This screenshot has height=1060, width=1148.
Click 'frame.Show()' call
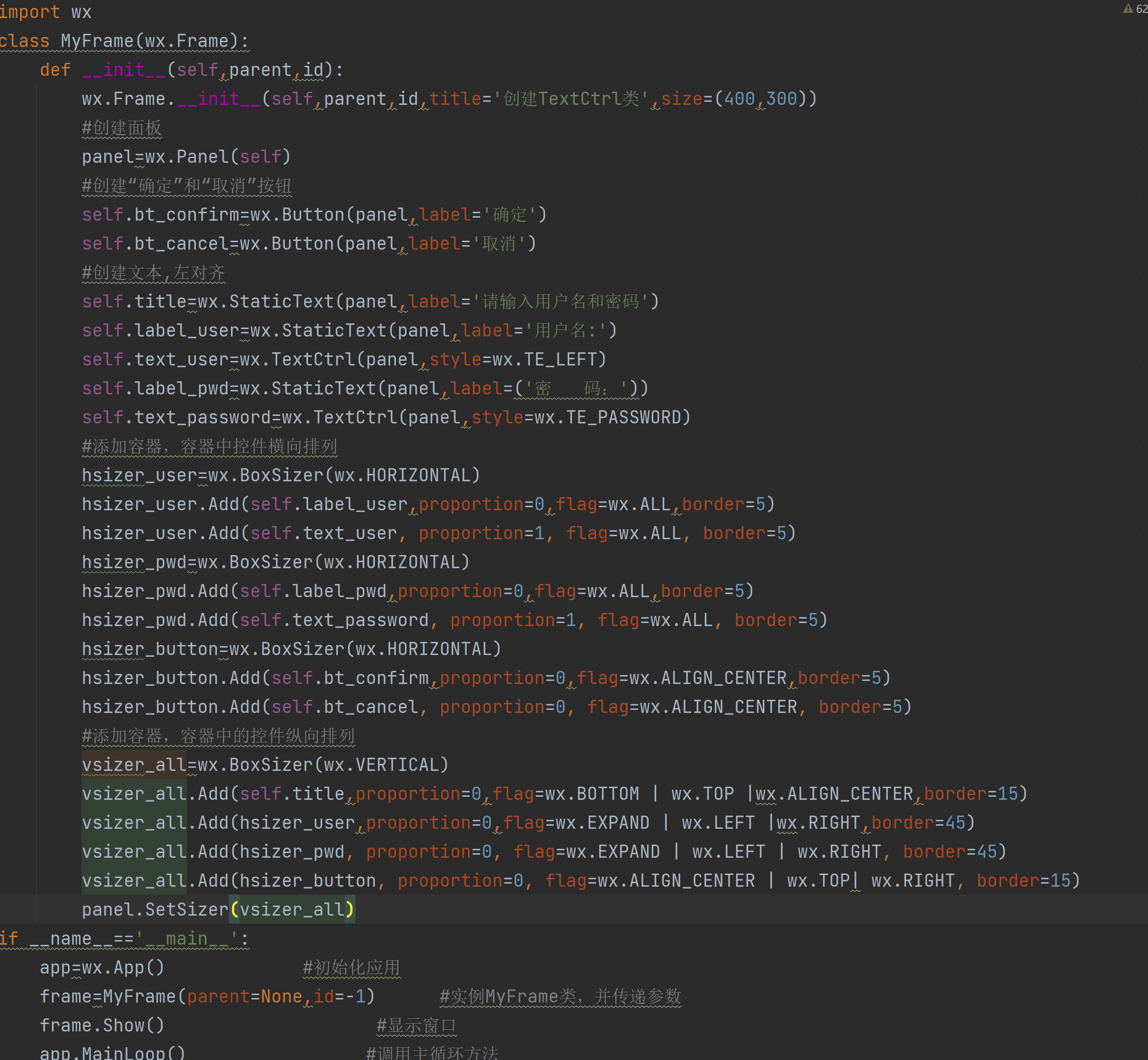point(101,1026)
